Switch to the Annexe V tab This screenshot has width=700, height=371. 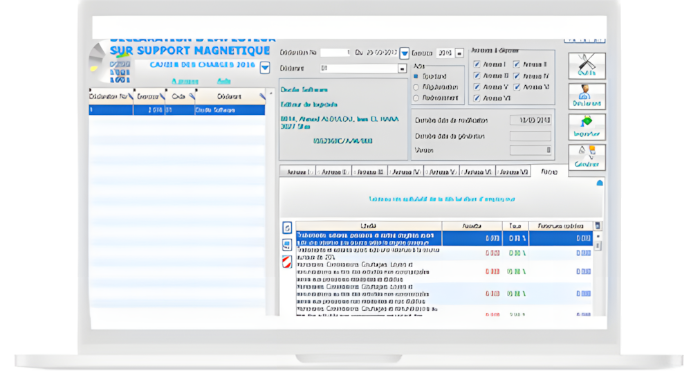[442, 172]
